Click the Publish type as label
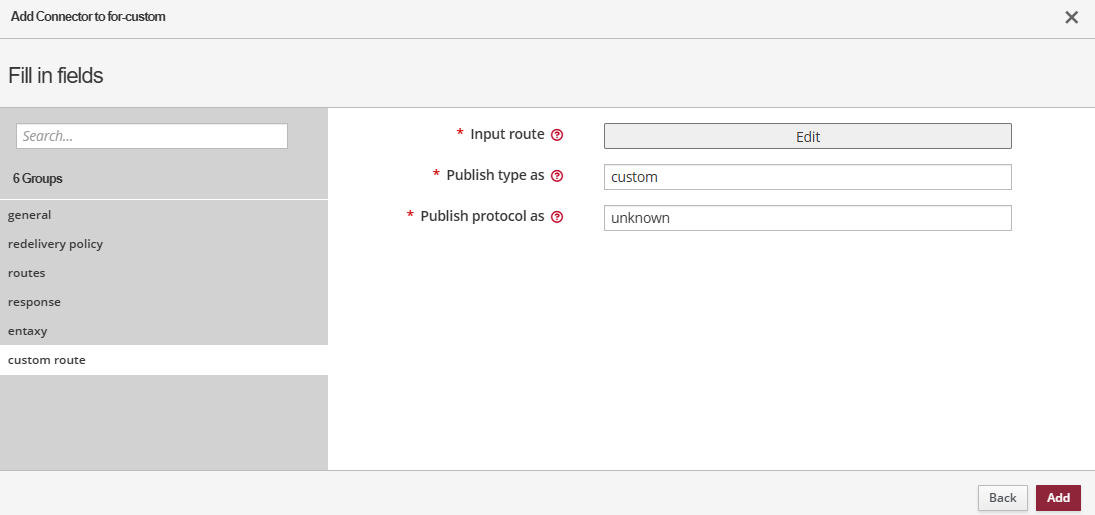The height and width of the screenshot is (515, 1095). click(495, 175)
